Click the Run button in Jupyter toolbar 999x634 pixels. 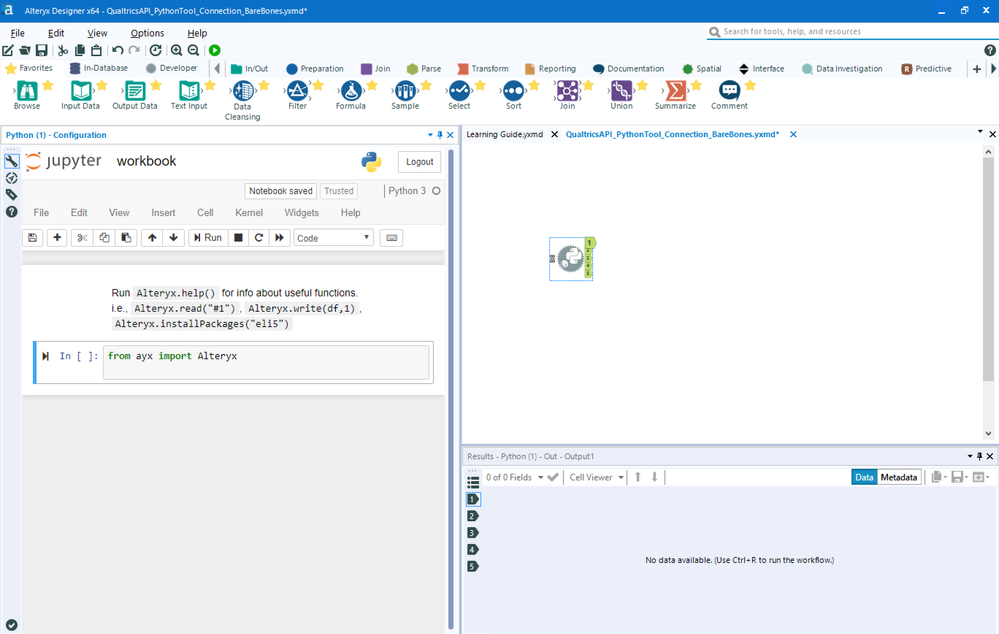coord(208,238)
